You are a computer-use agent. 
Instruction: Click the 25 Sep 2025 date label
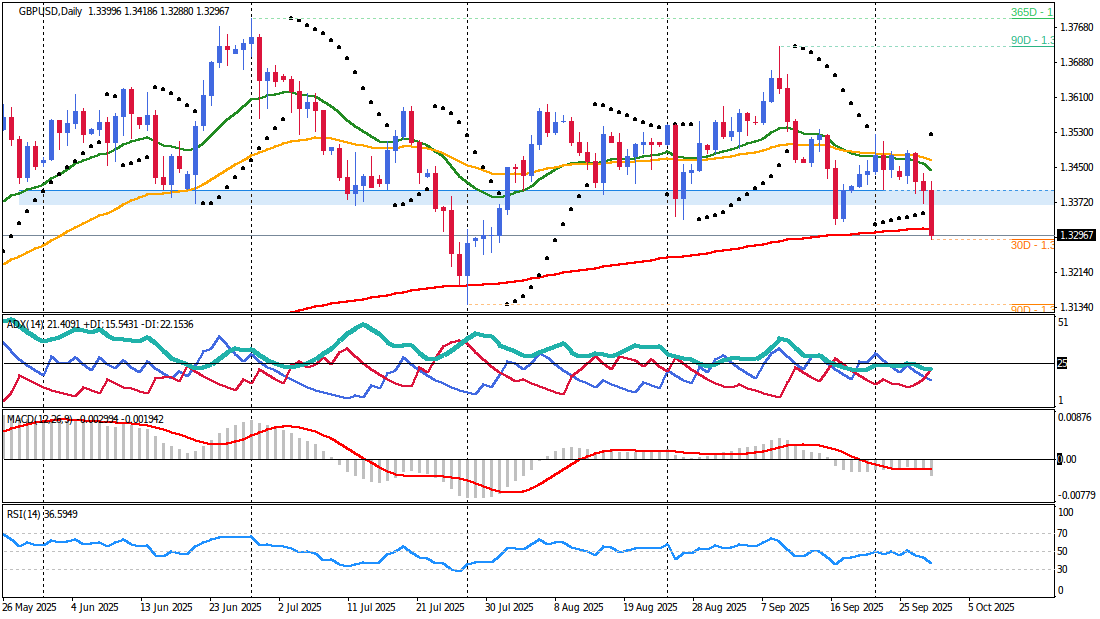[925, 607]
